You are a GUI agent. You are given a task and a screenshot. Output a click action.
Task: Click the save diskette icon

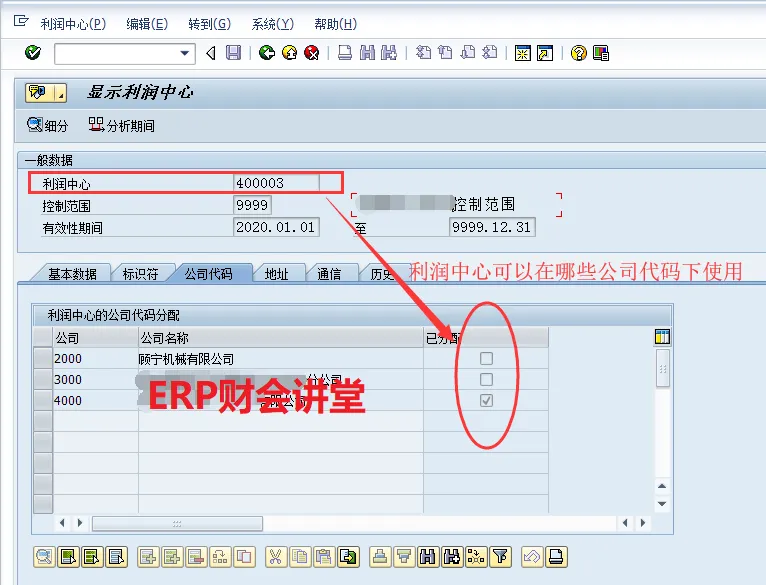pyautogui.click(x=234, y=53)
